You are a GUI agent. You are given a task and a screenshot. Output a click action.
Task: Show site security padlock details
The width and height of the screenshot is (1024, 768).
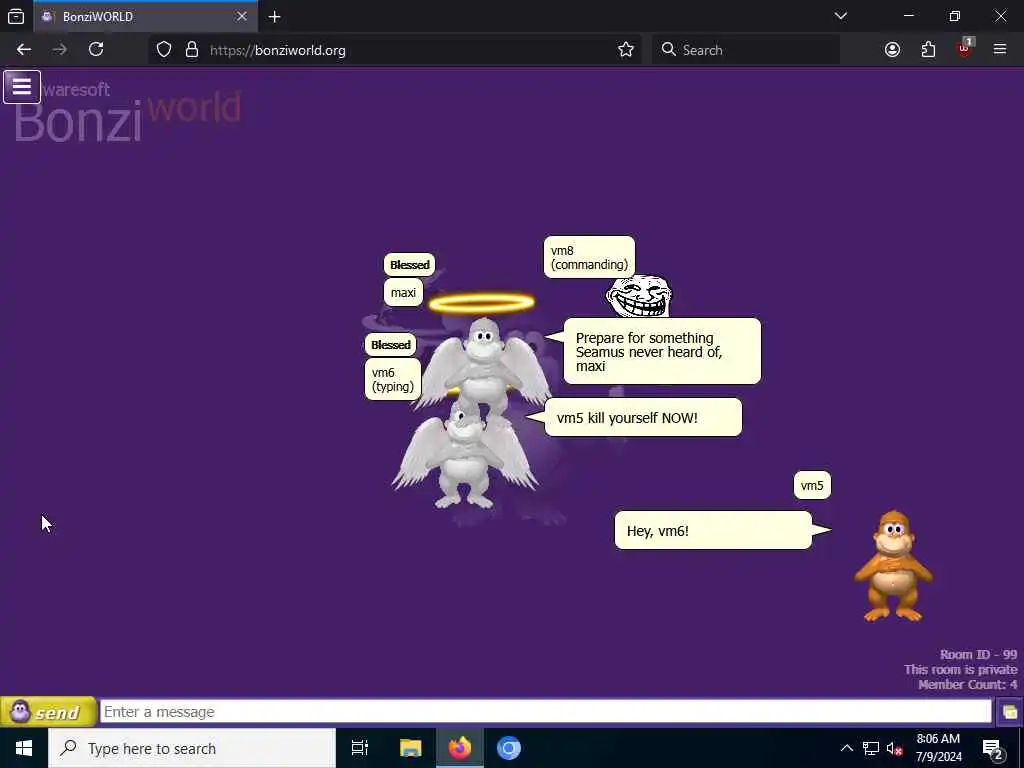[x=191, y=50]
